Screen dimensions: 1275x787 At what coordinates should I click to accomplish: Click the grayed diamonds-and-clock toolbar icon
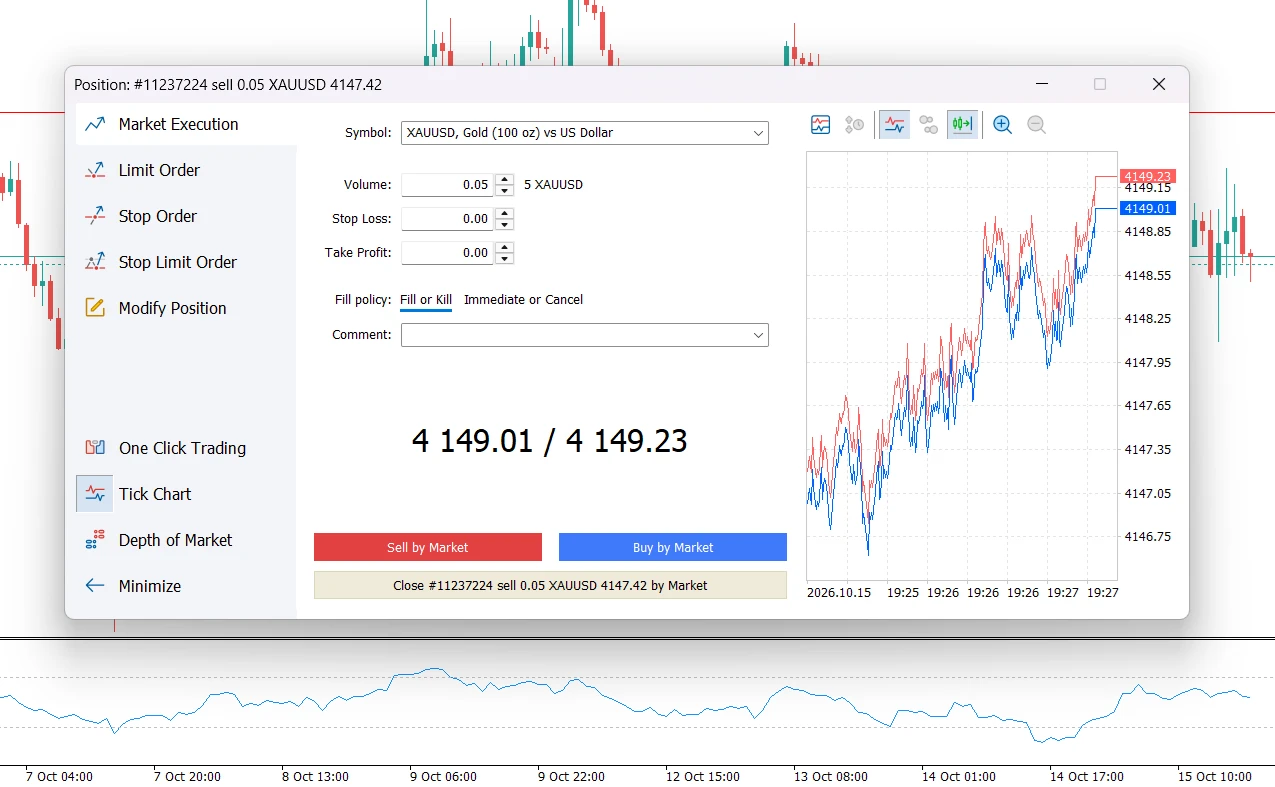click(x=854, y=125)
